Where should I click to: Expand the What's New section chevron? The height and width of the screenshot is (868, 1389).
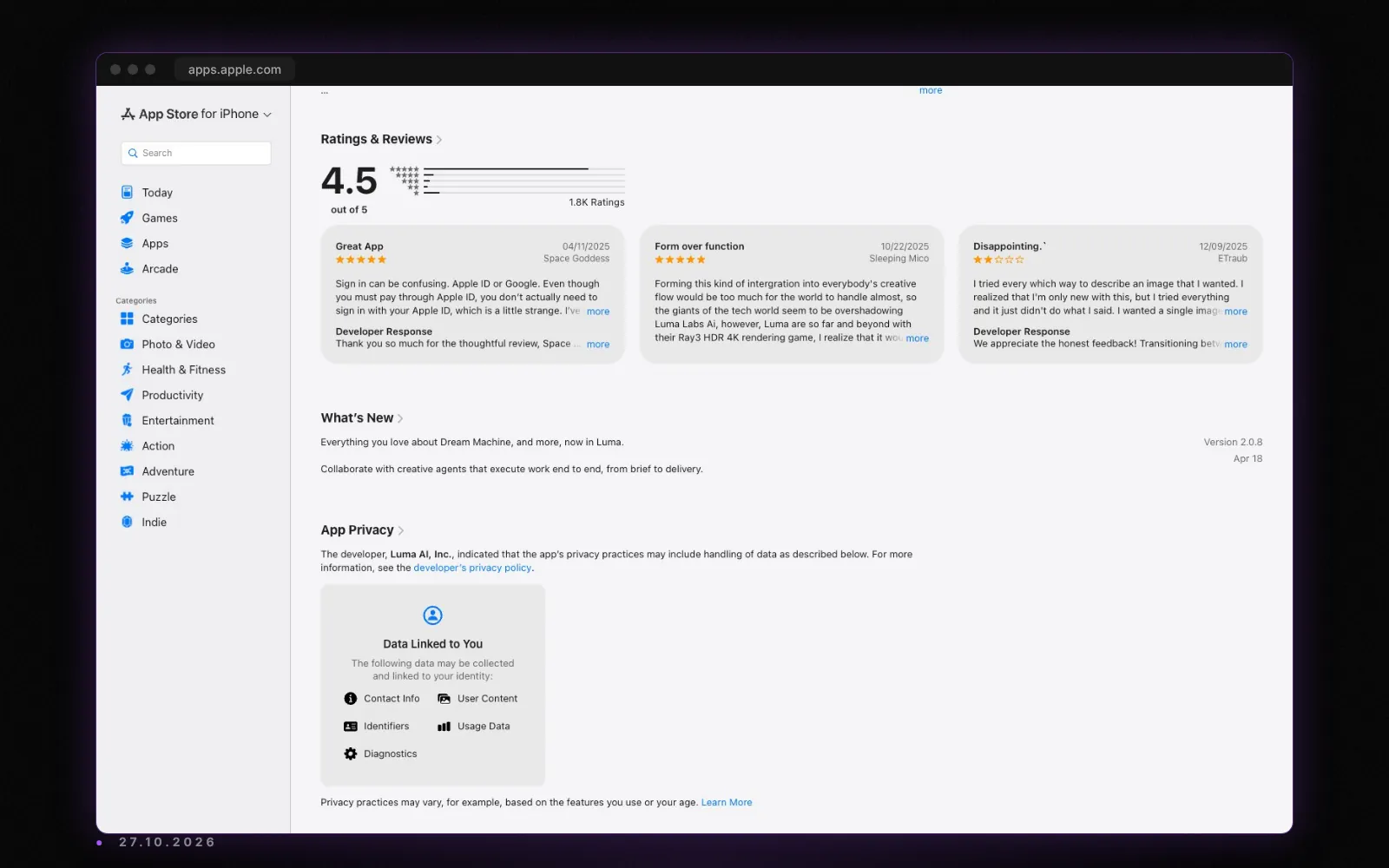click(x=400, y=418)
